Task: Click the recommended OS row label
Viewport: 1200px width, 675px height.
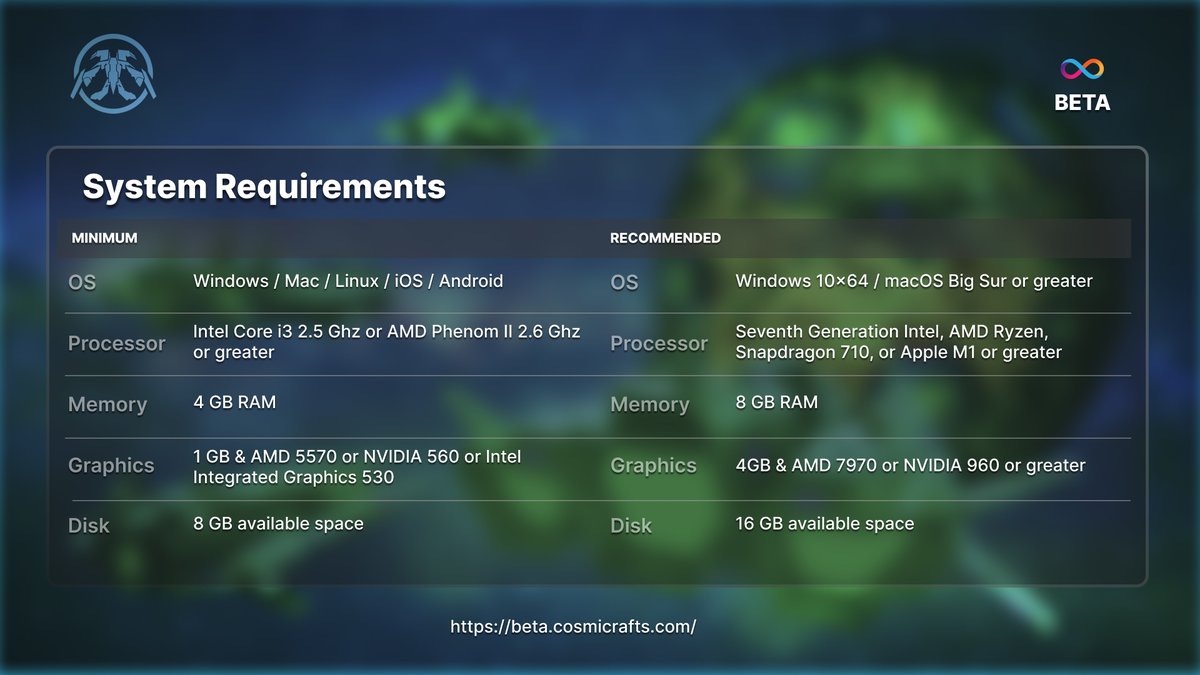Action: coord(624,283)
